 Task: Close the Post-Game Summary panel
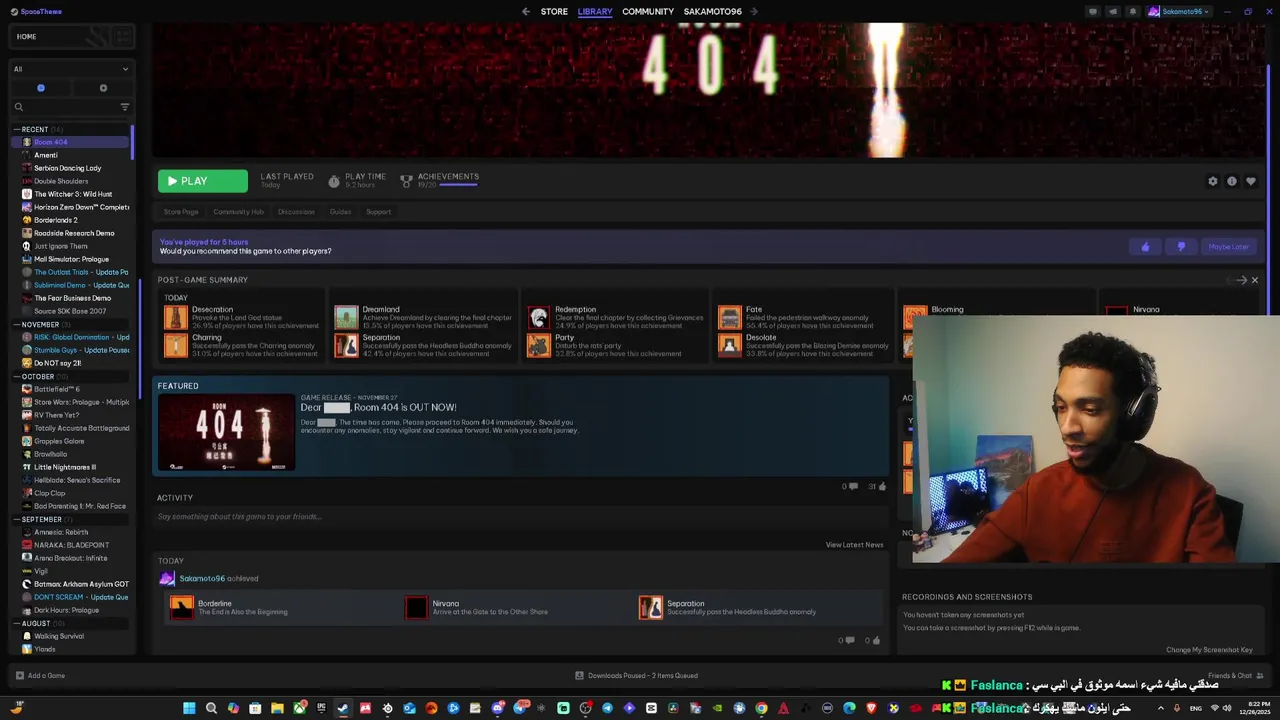pos(1255,280)
